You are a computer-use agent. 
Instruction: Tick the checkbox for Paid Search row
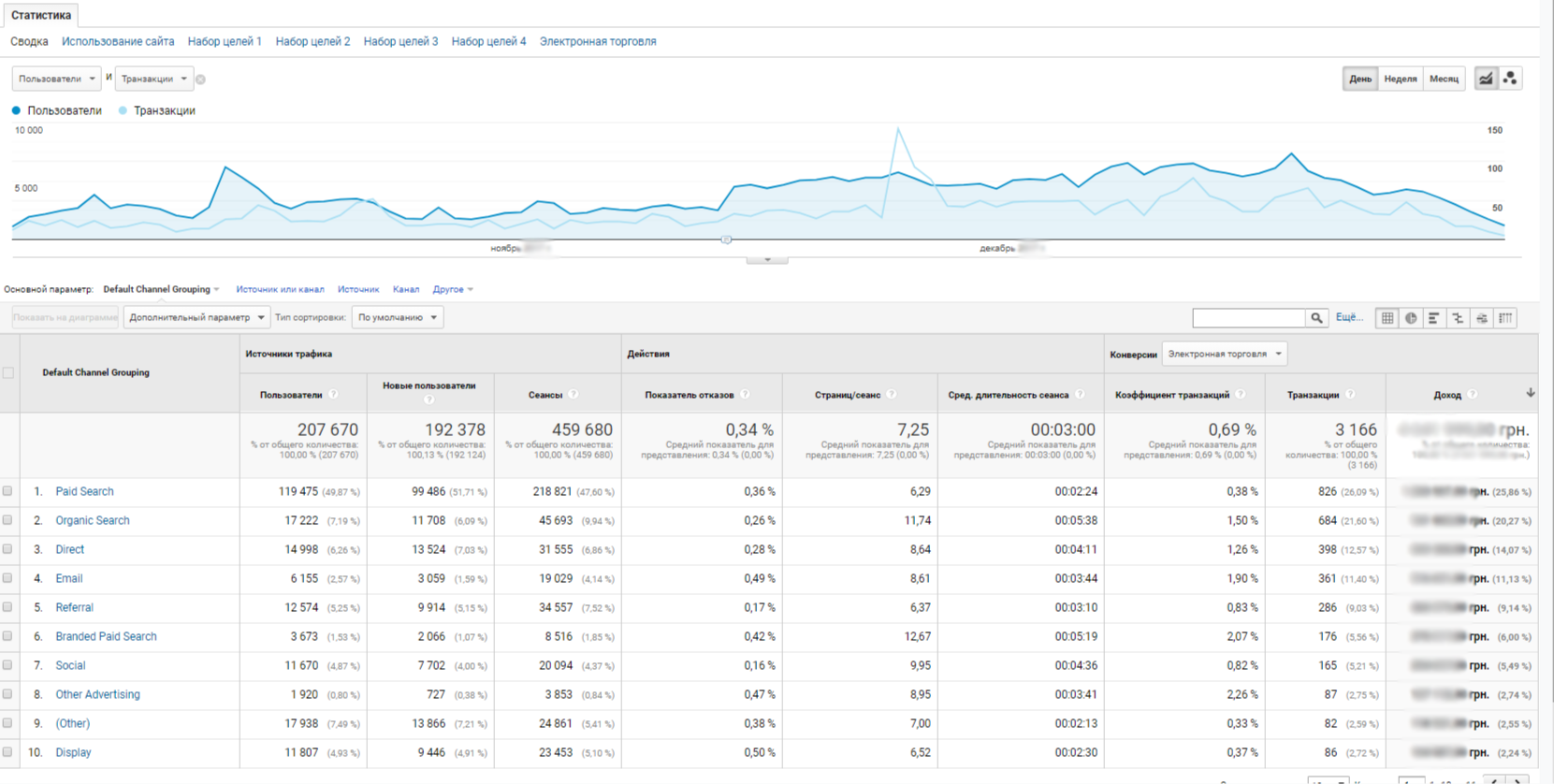point(8,491)
